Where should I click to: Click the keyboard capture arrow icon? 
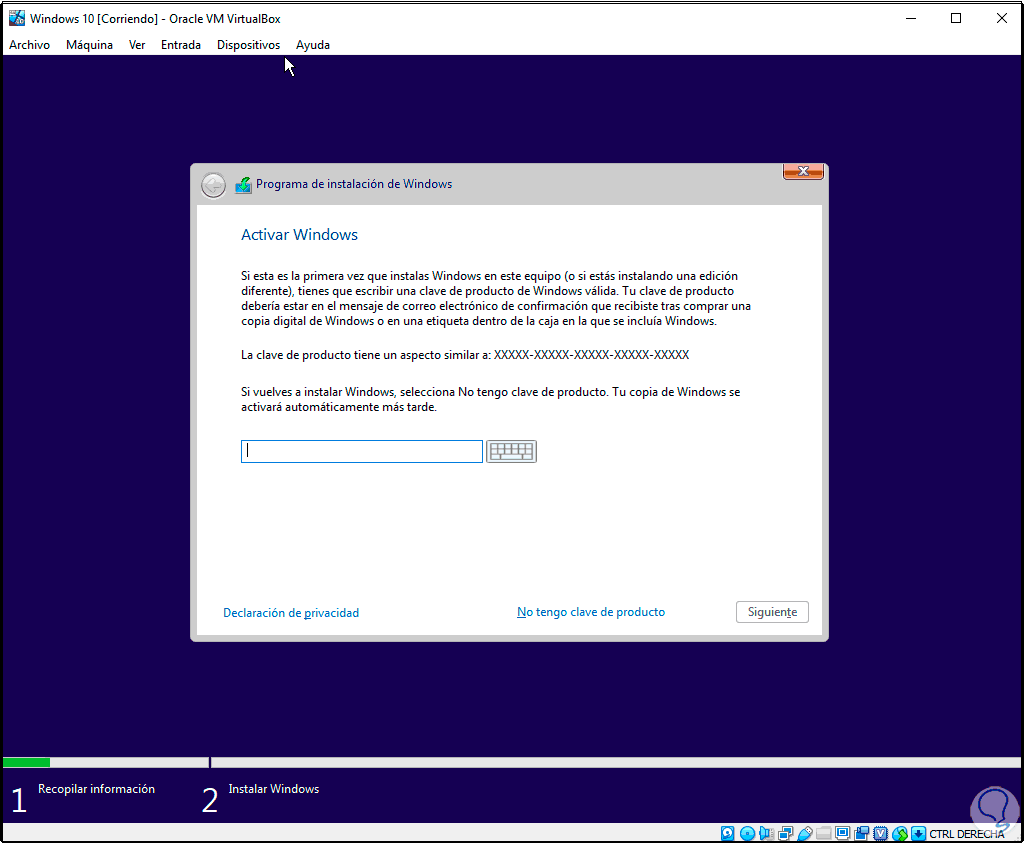[x=918, y=834]
